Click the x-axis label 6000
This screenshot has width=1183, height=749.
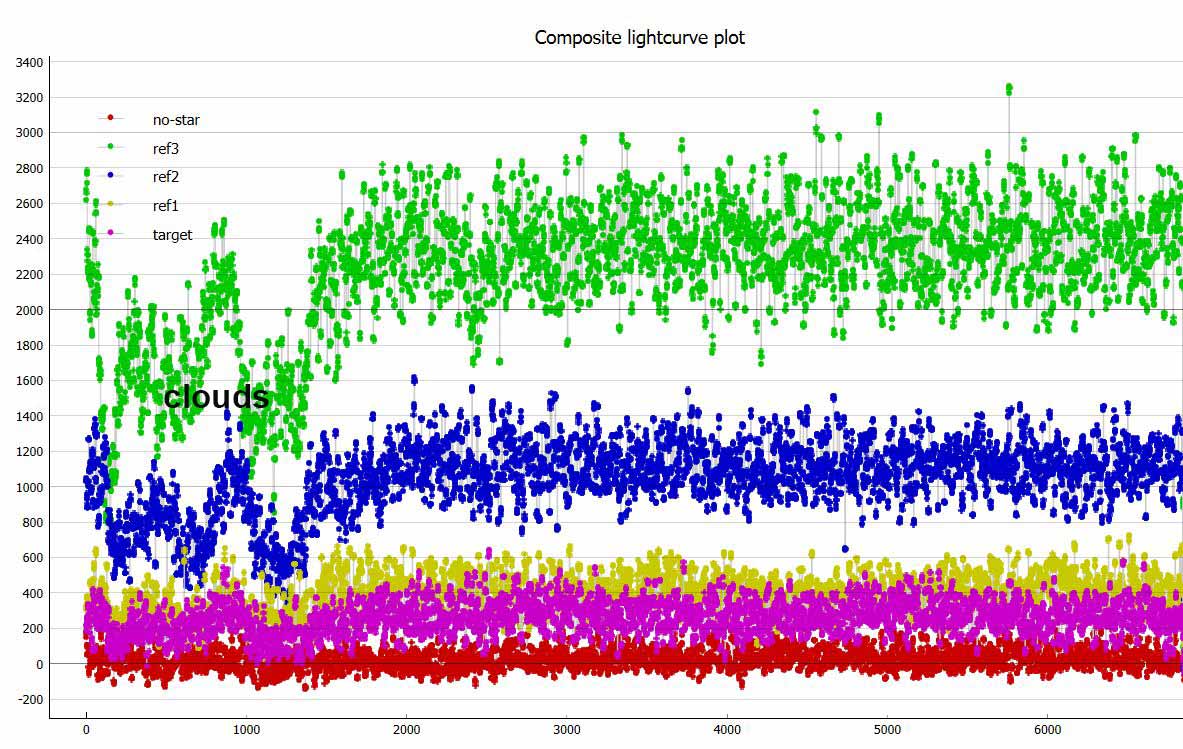pyautogui.click(x=1047, y=729)
